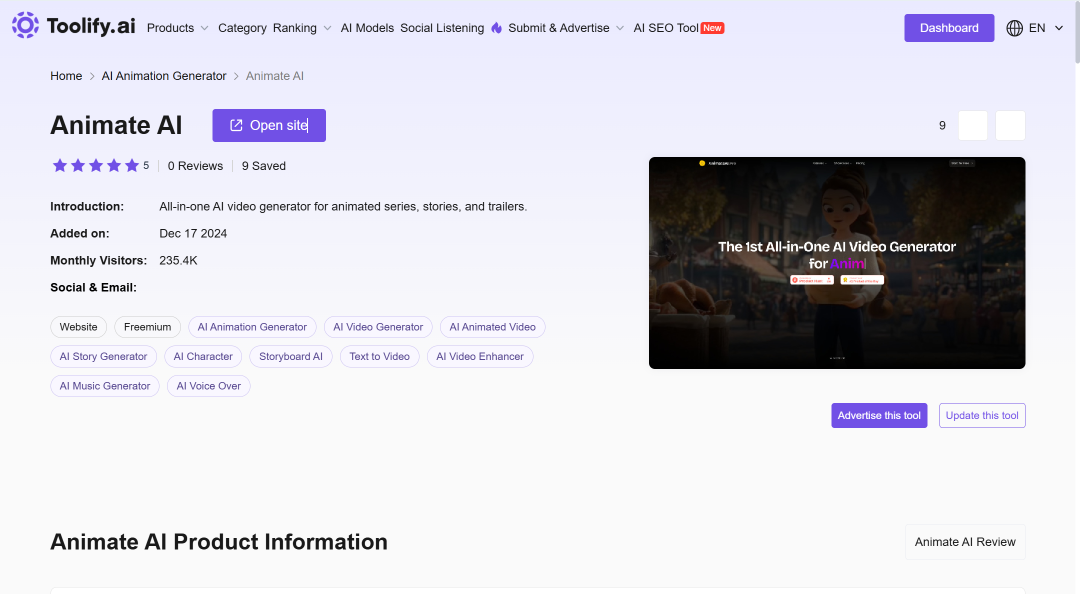Click the Open site button

269,125
